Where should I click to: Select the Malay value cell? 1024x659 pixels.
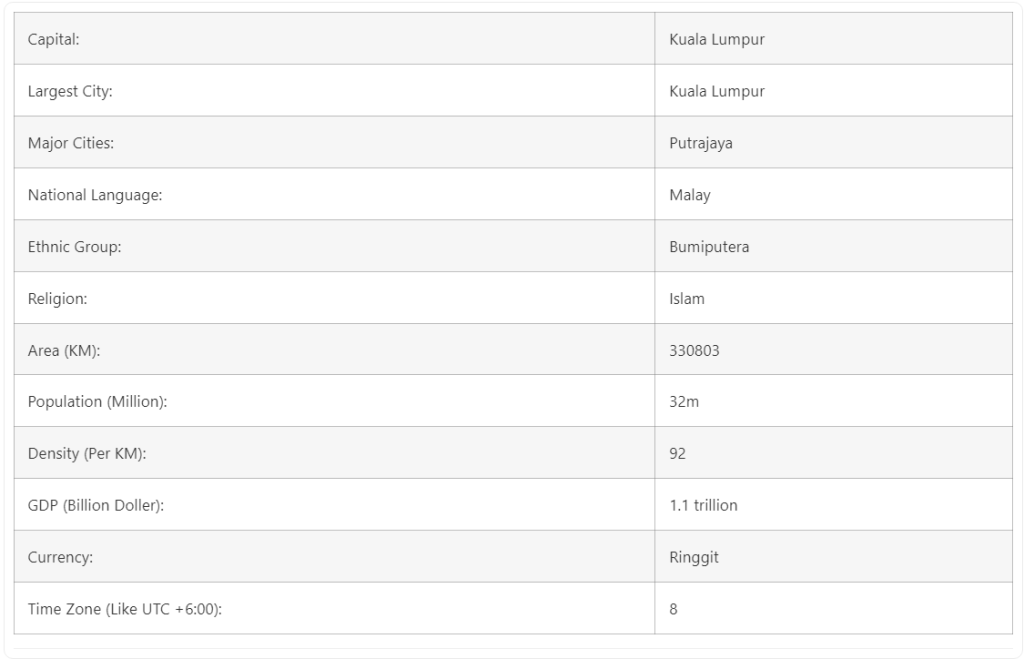[x=689, y=195]
